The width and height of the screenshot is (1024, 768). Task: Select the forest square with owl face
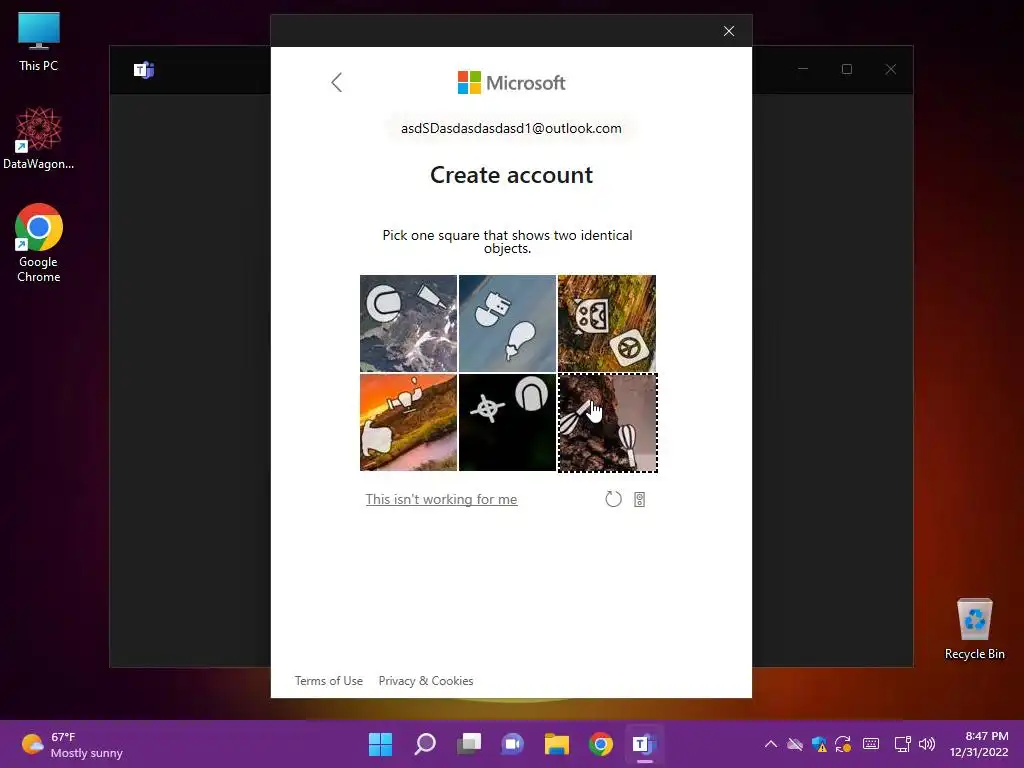[607, 323]
